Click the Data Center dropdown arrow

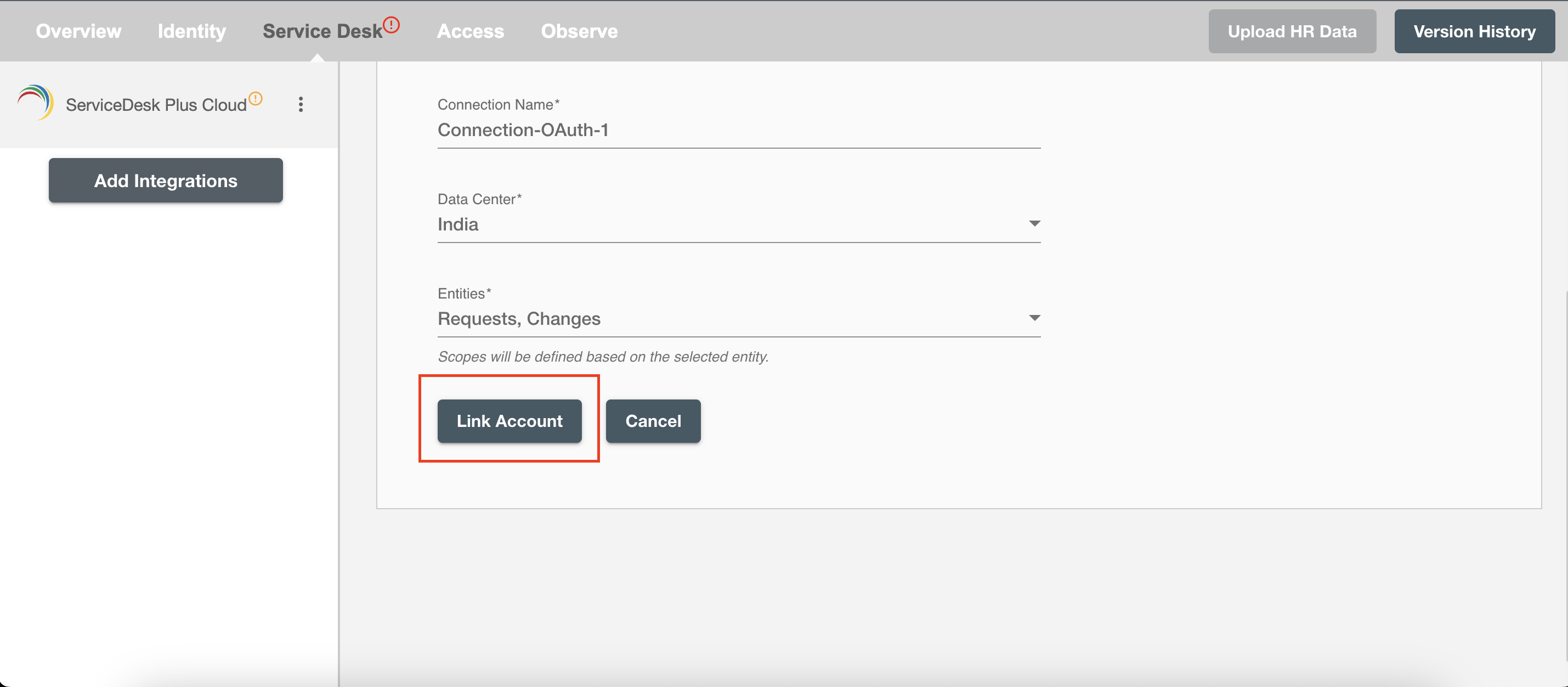tap(1034, 223)
